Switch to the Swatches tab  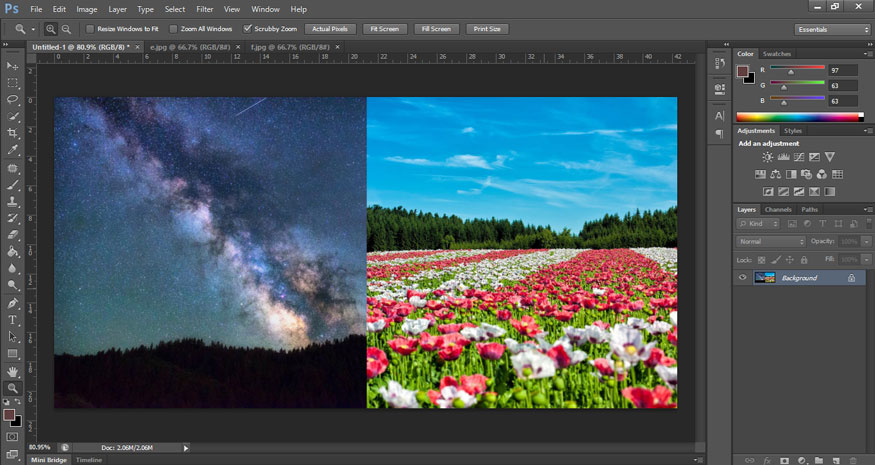776,53
